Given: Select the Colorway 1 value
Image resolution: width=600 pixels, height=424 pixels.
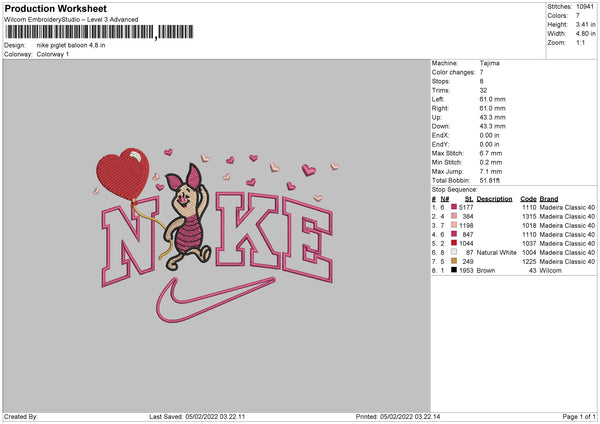Looking at the screenshot, I should [53, 54].
